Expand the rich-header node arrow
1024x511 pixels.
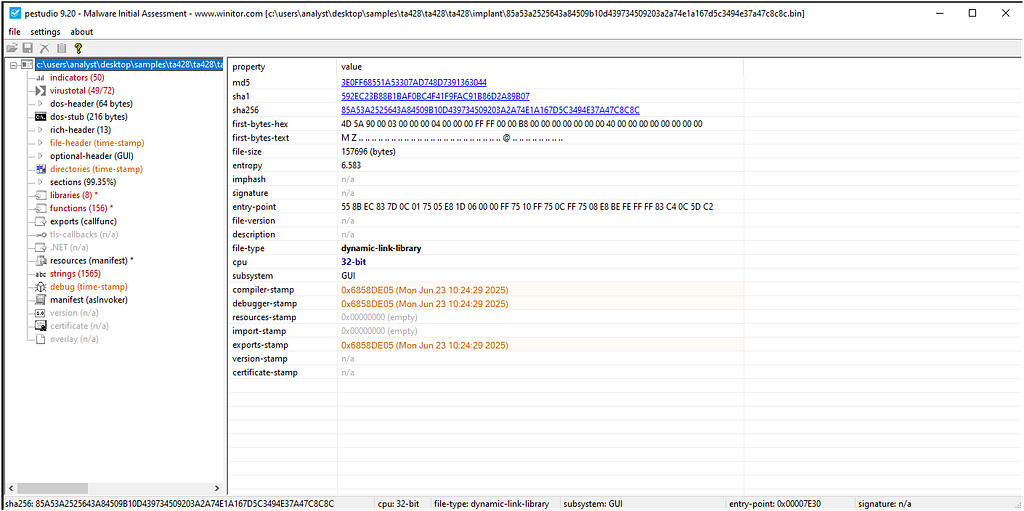click(x=40, y=130)
